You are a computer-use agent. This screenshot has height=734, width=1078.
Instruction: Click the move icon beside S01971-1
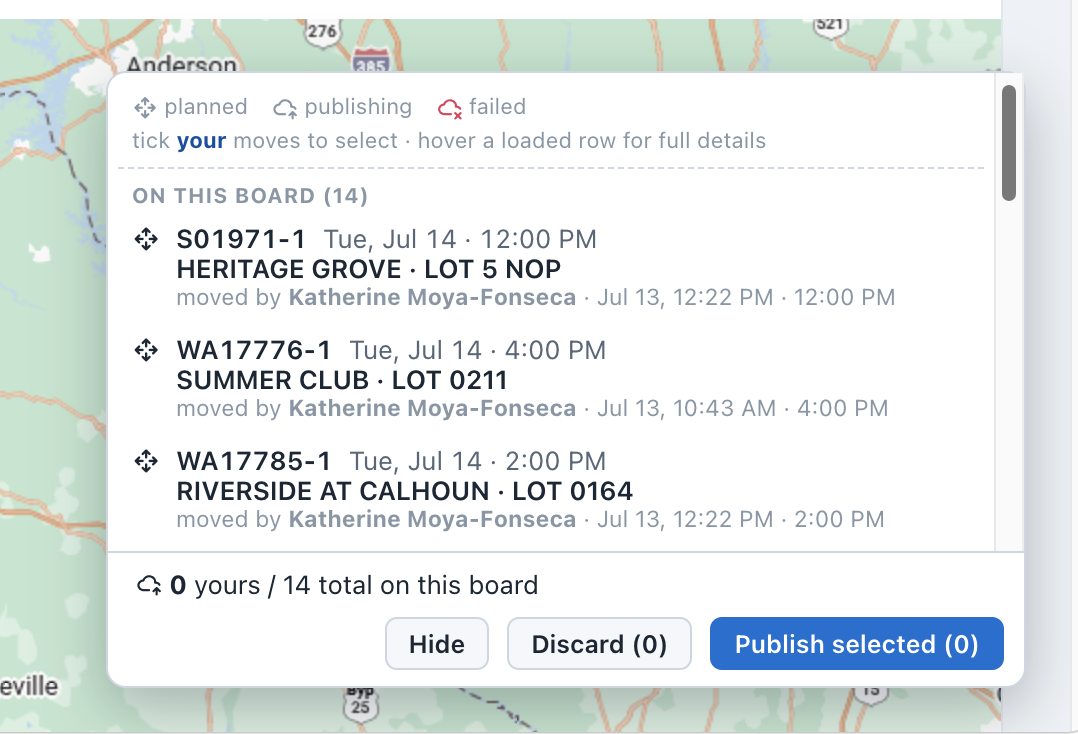146,239
